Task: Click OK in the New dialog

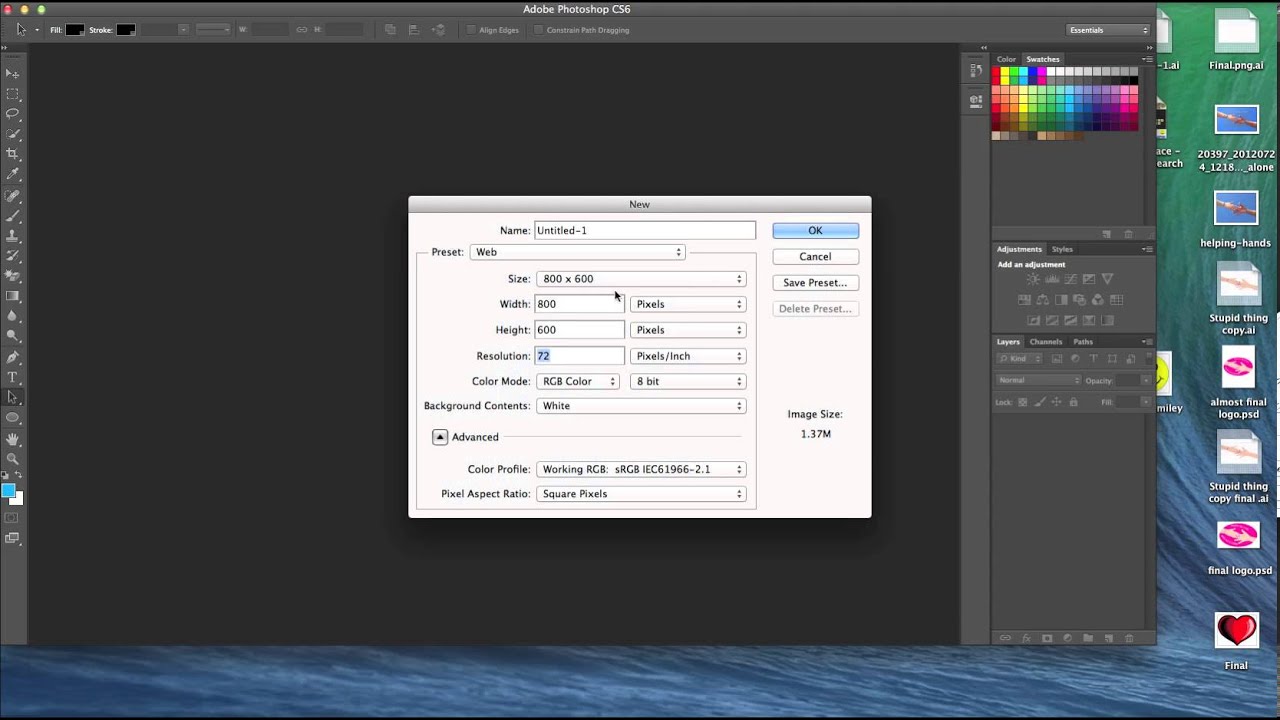Action: pos(815,231)
